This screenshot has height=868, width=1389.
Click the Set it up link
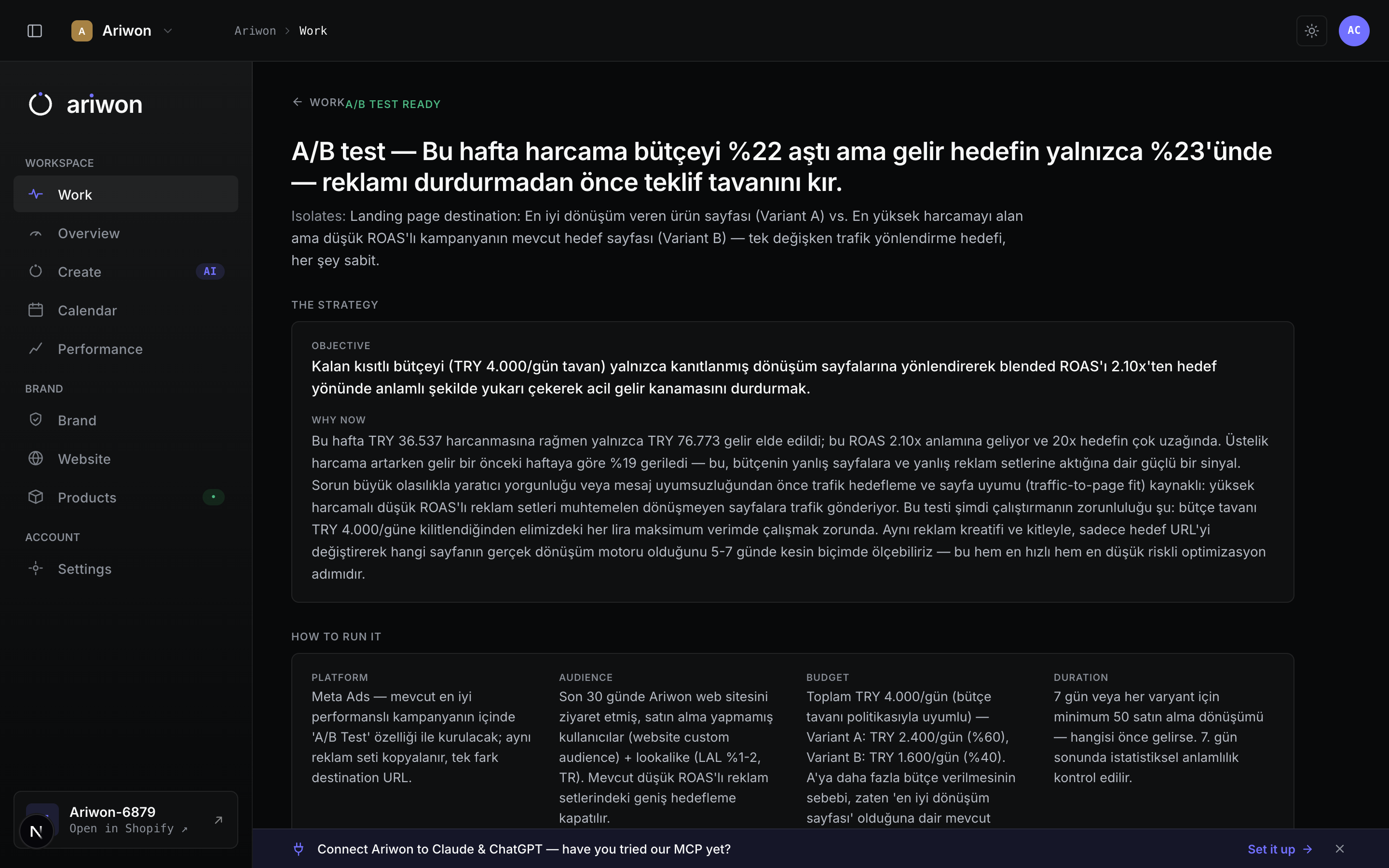click(1280, 849)
